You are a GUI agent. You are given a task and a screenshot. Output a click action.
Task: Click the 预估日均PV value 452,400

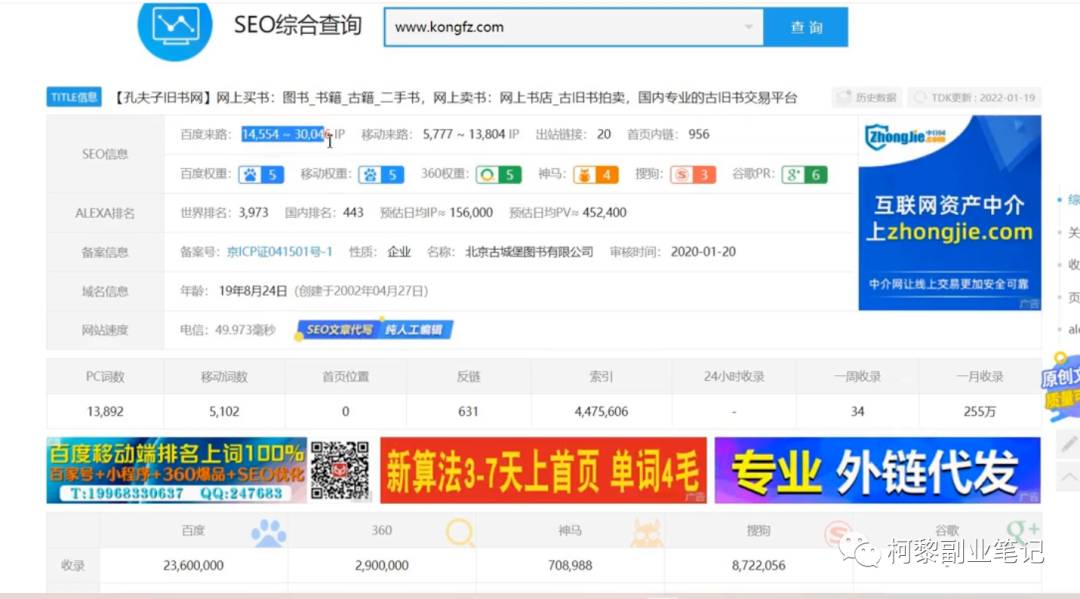click(x=604, y=213)
